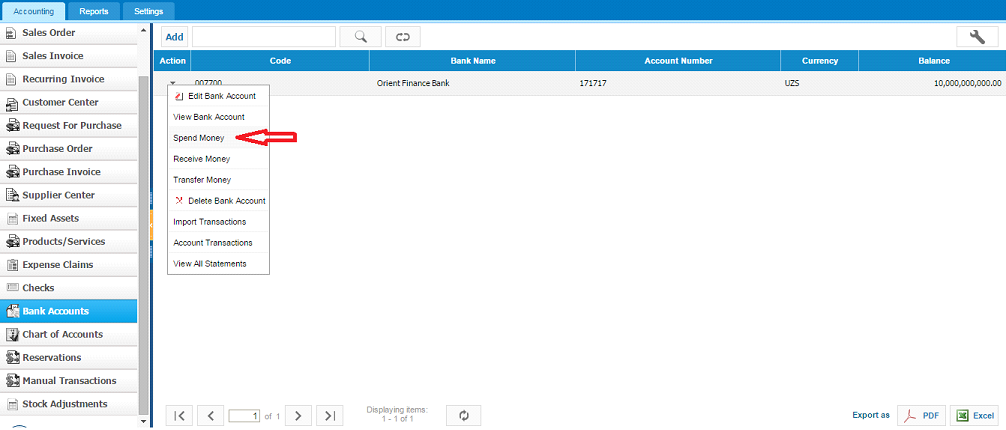
Task: Export the list to Excel
Action: pyautogui.click(x=974, y=416)
